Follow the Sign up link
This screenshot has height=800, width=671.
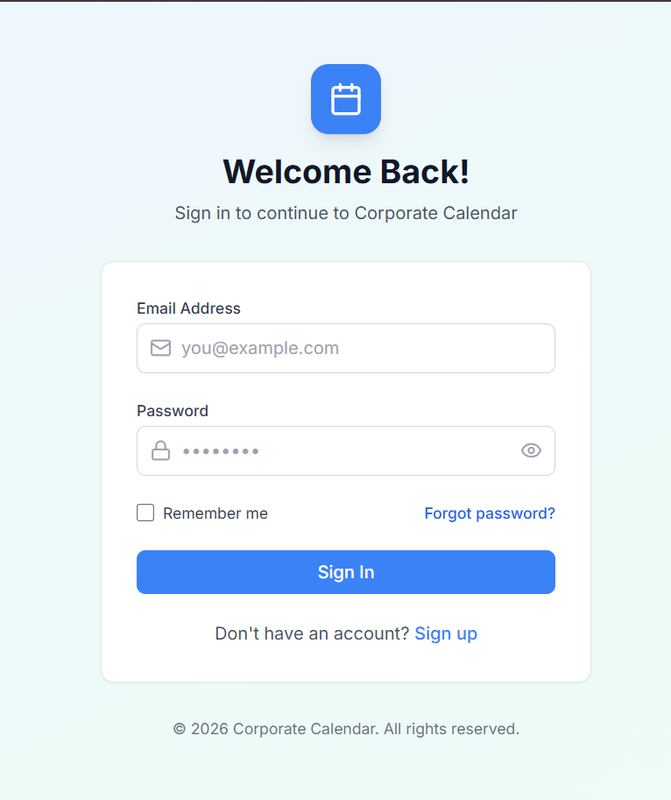click(446, 633)
